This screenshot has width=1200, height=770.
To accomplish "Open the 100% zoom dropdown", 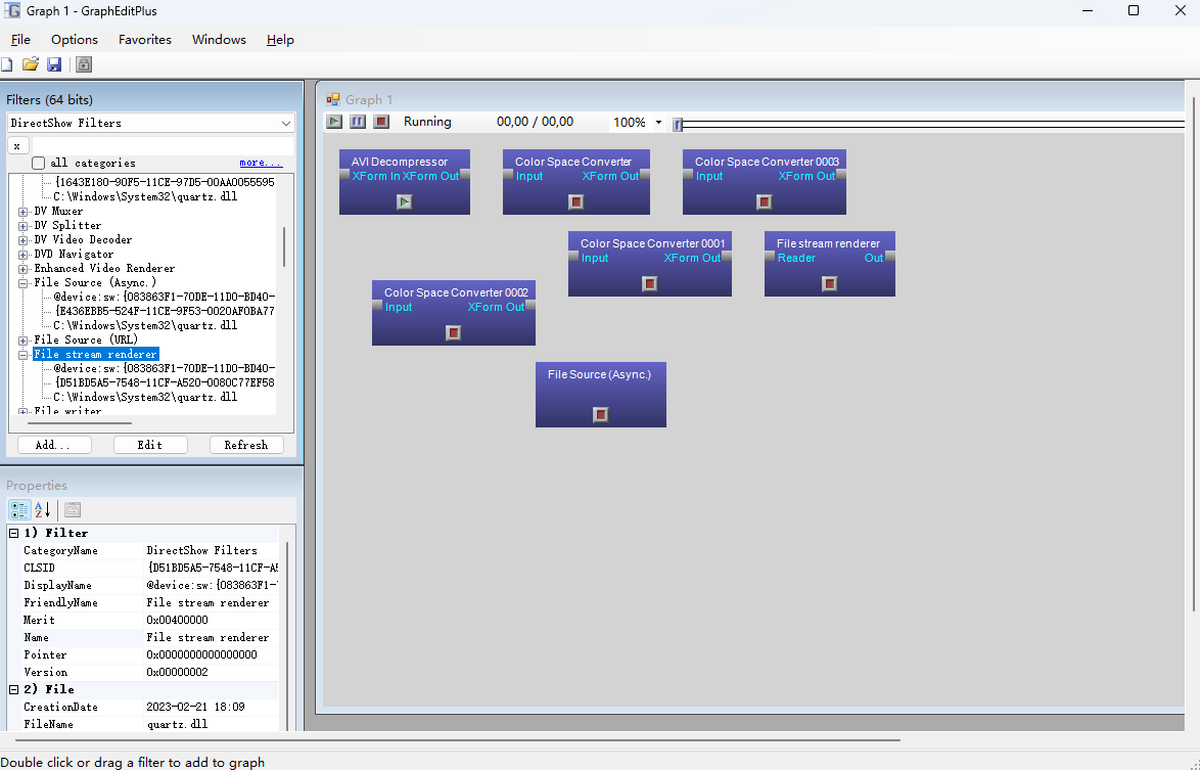I will [x=658, y=123].
